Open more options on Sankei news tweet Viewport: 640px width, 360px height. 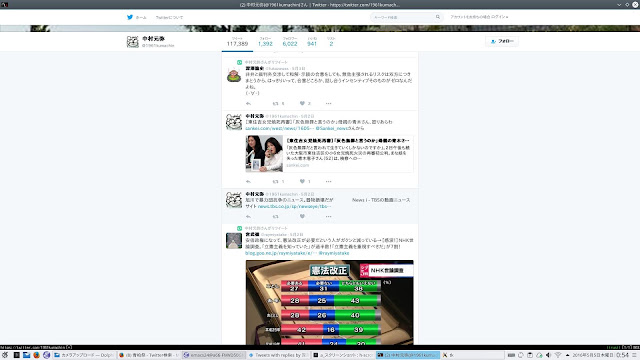coord(329,181)
